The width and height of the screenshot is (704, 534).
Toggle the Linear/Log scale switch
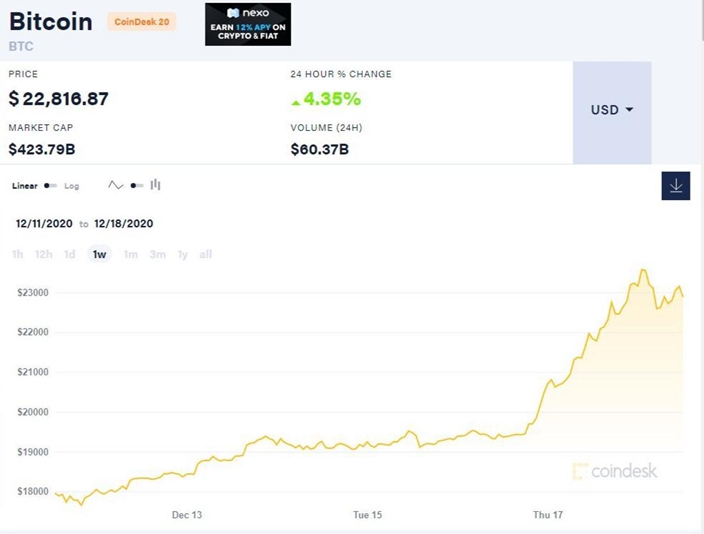pyautogui.click(x=50, y=185)
